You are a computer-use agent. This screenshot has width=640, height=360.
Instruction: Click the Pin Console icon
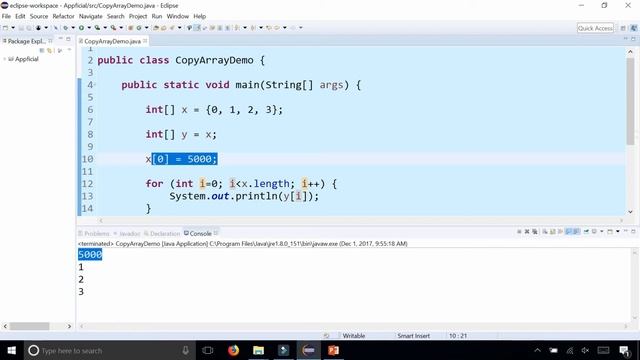coord(586,231)
